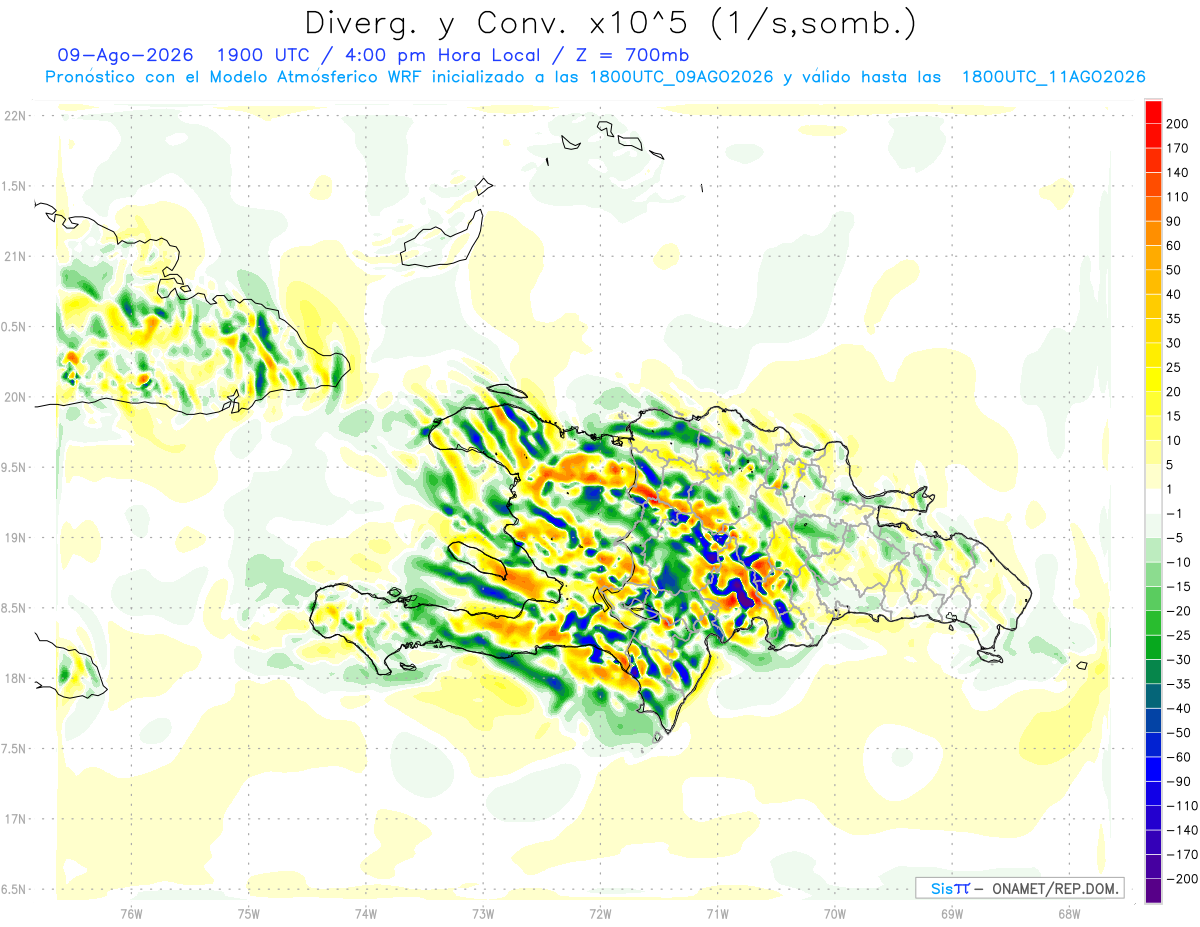Image resolution: width=1200 pixels, height=927 pixels.
Task: Click the '90' colorbar value
Action: [x=1174, y=221]
